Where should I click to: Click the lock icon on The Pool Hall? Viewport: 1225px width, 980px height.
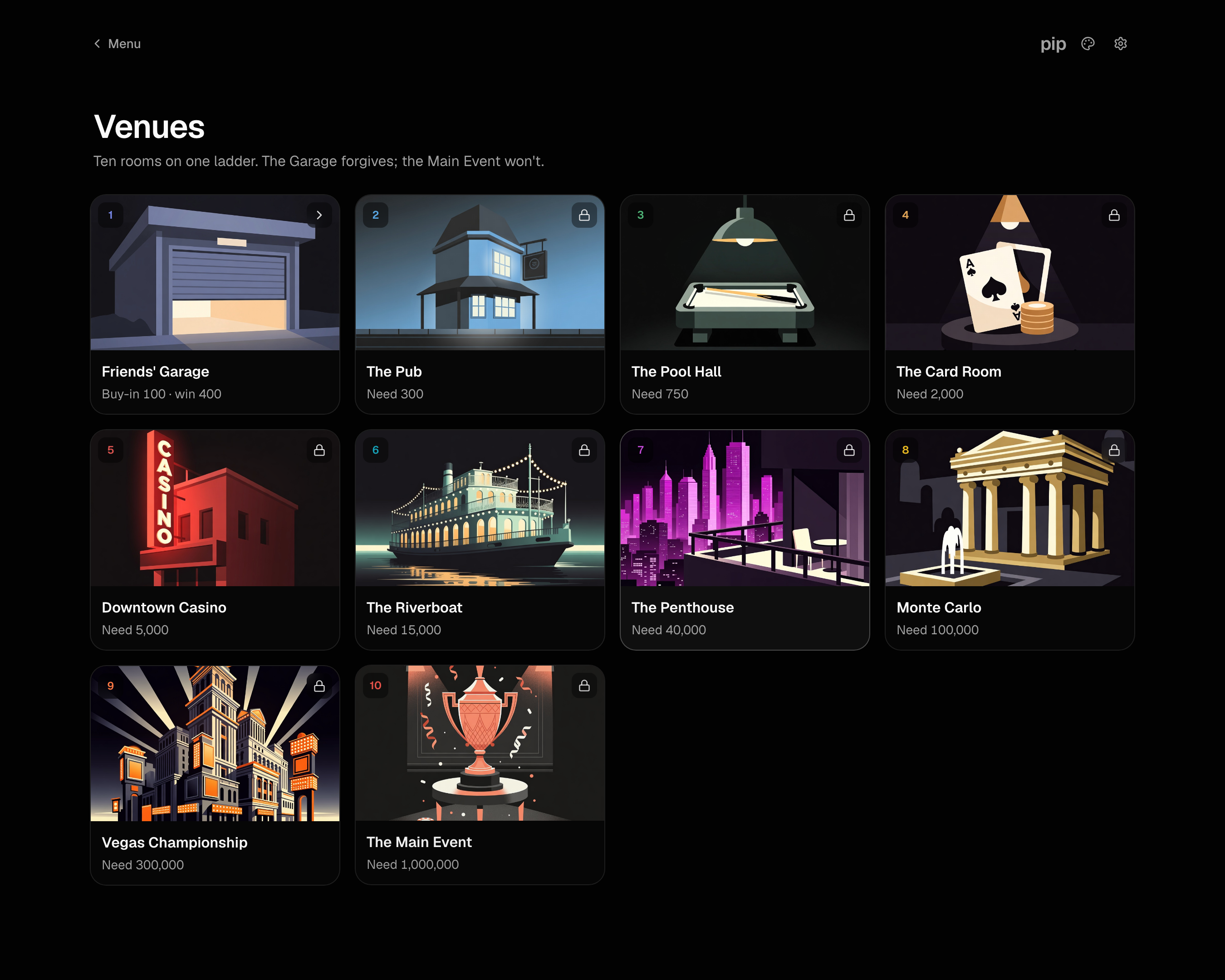click(x=849, y=216)
